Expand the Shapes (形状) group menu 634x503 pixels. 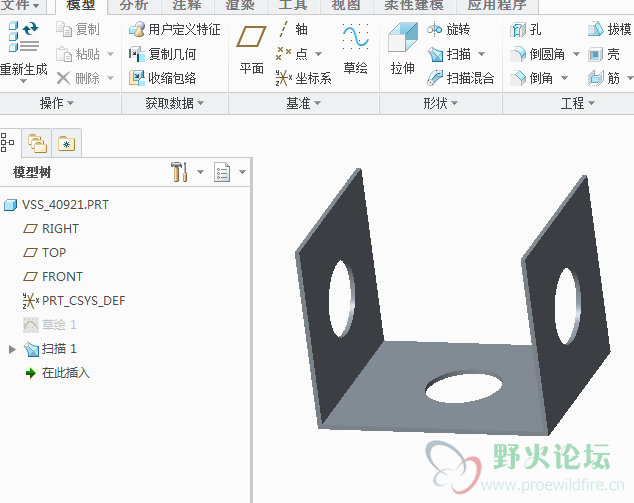(x=440, y=104)
